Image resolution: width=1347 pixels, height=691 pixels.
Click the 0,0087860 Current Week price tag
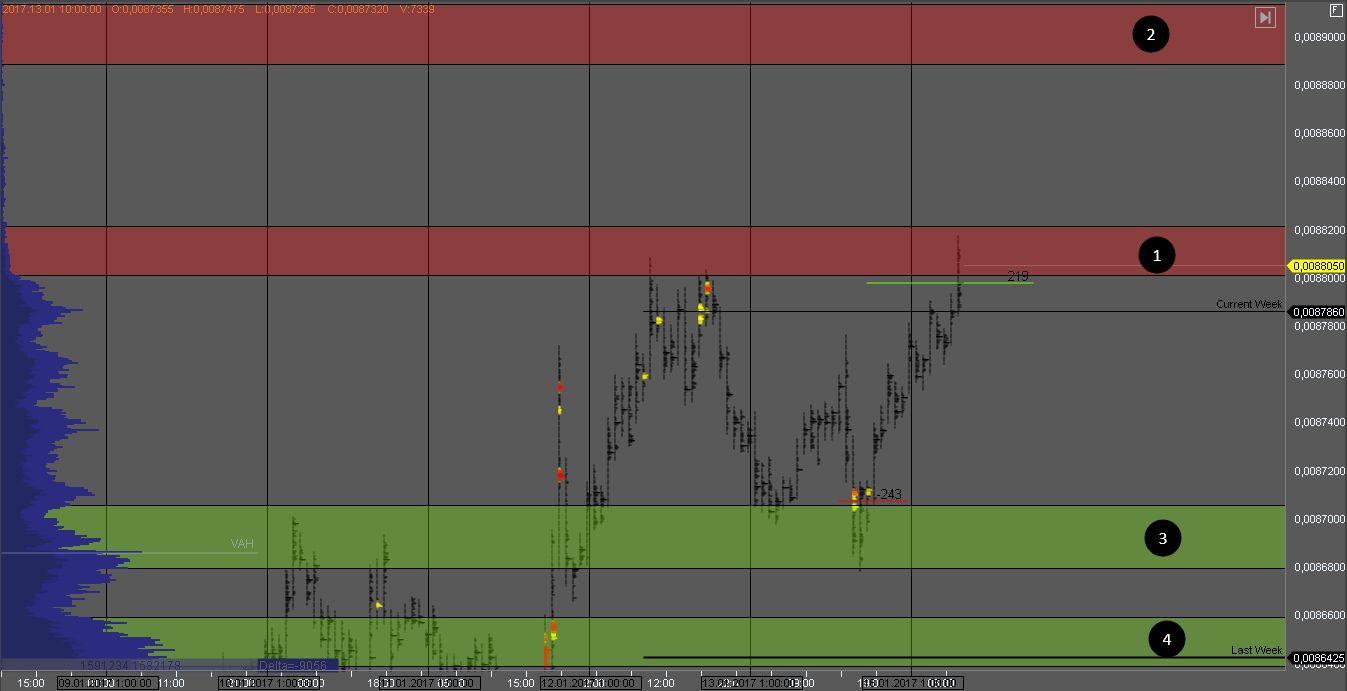tap(1318, 312)
